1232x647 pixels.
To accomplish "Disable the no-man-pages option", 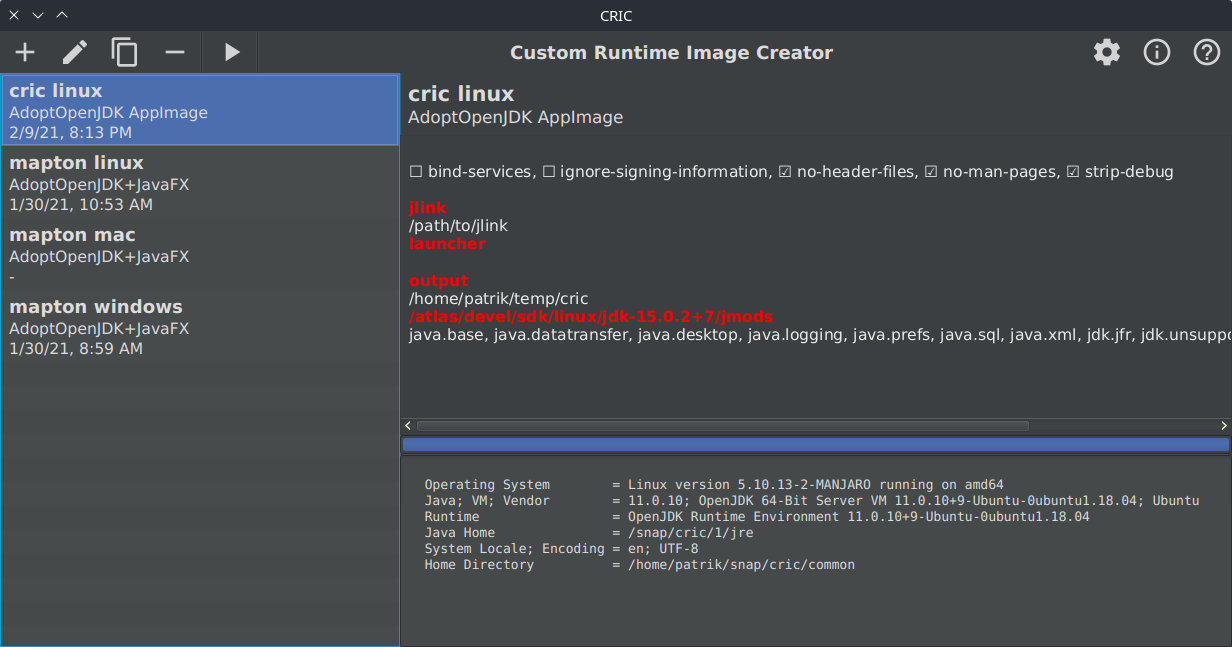I will click(x=931, y=171).
